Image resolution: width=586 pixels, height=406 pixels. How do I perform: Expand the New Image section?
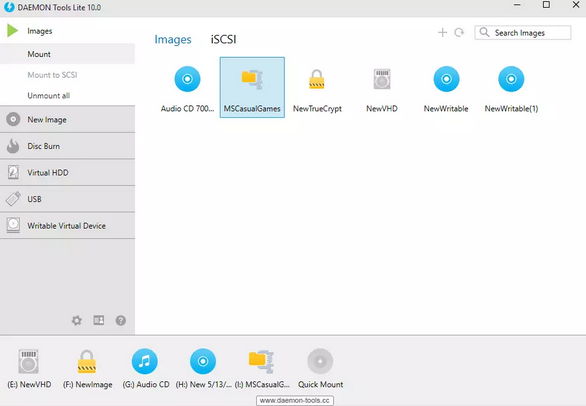click(67, 120)
